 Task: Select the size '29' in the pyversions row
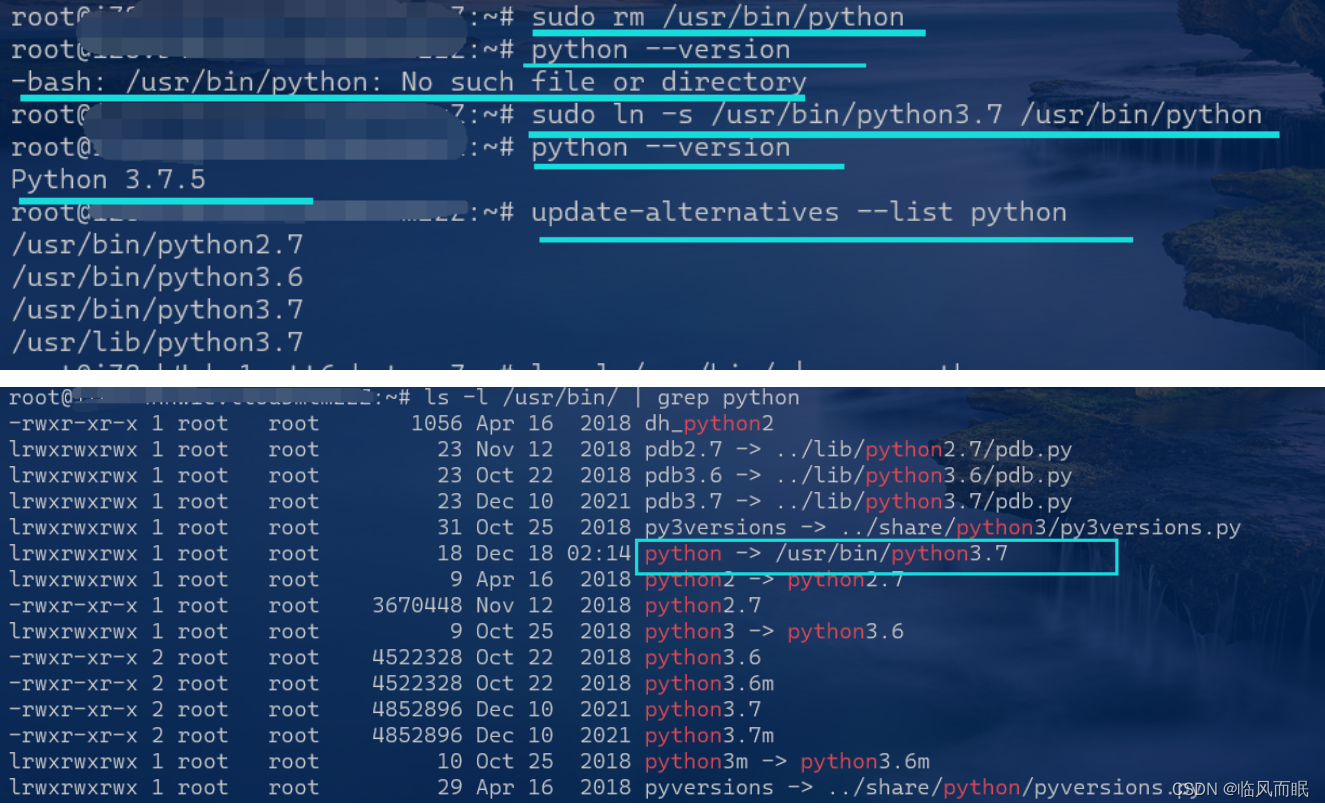click(450, 788)
